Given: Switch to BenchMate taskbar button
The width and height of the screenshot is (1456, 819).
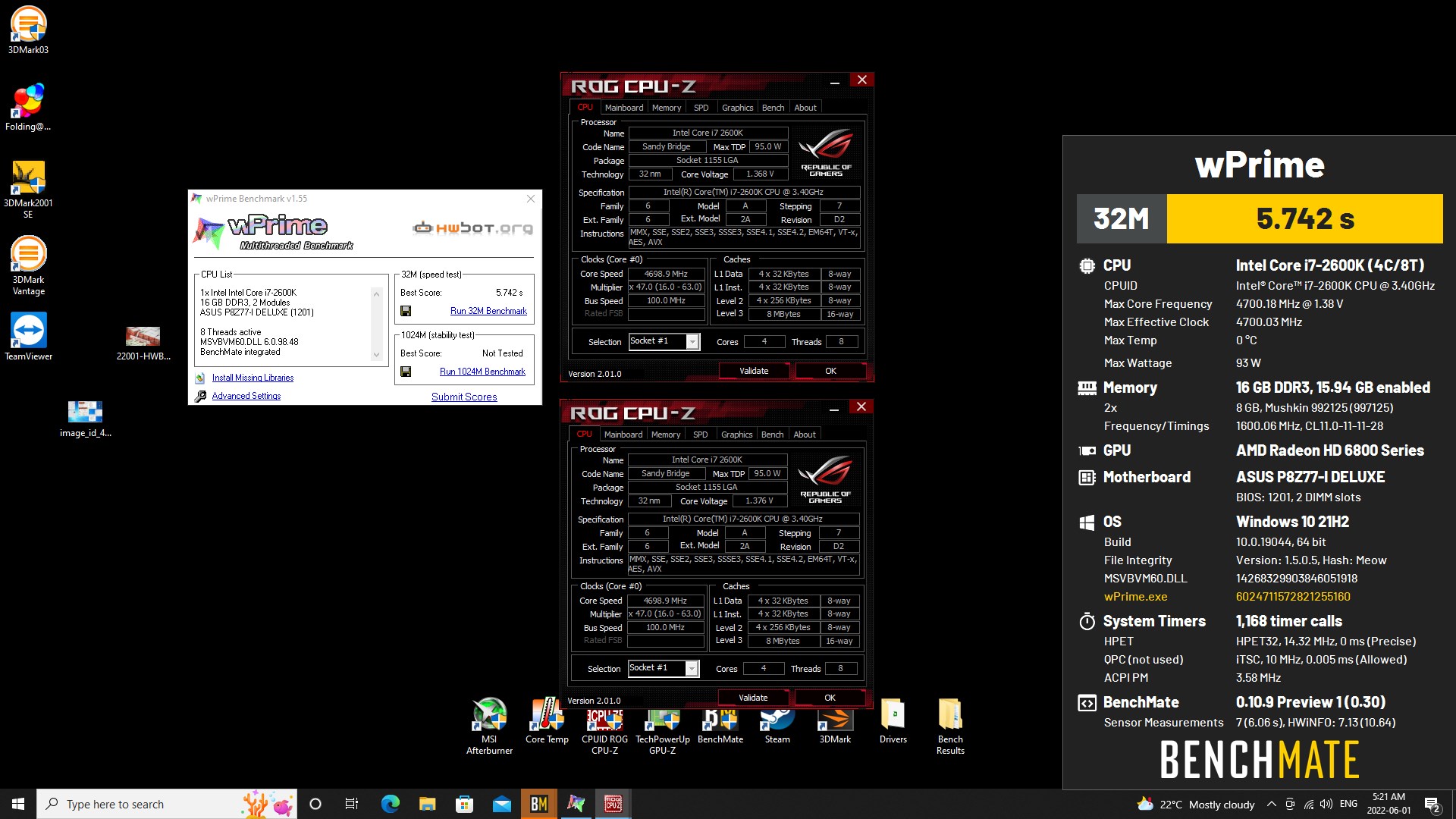Looking at the screenshot, I should (x=538, y=804).
